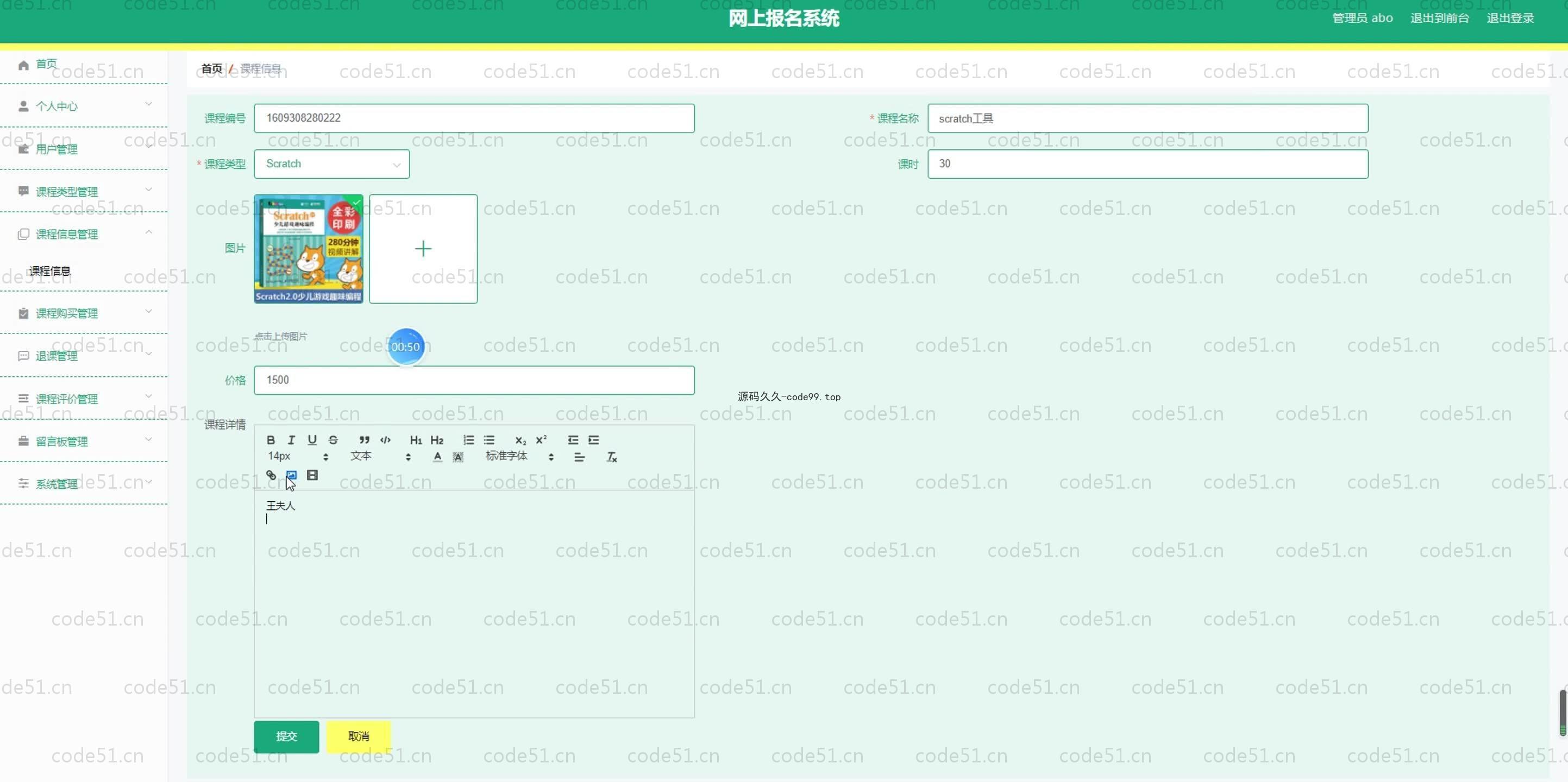Toggle italic formatting in the editor
The image size is (1568, 782).
[x=292, y=440]
